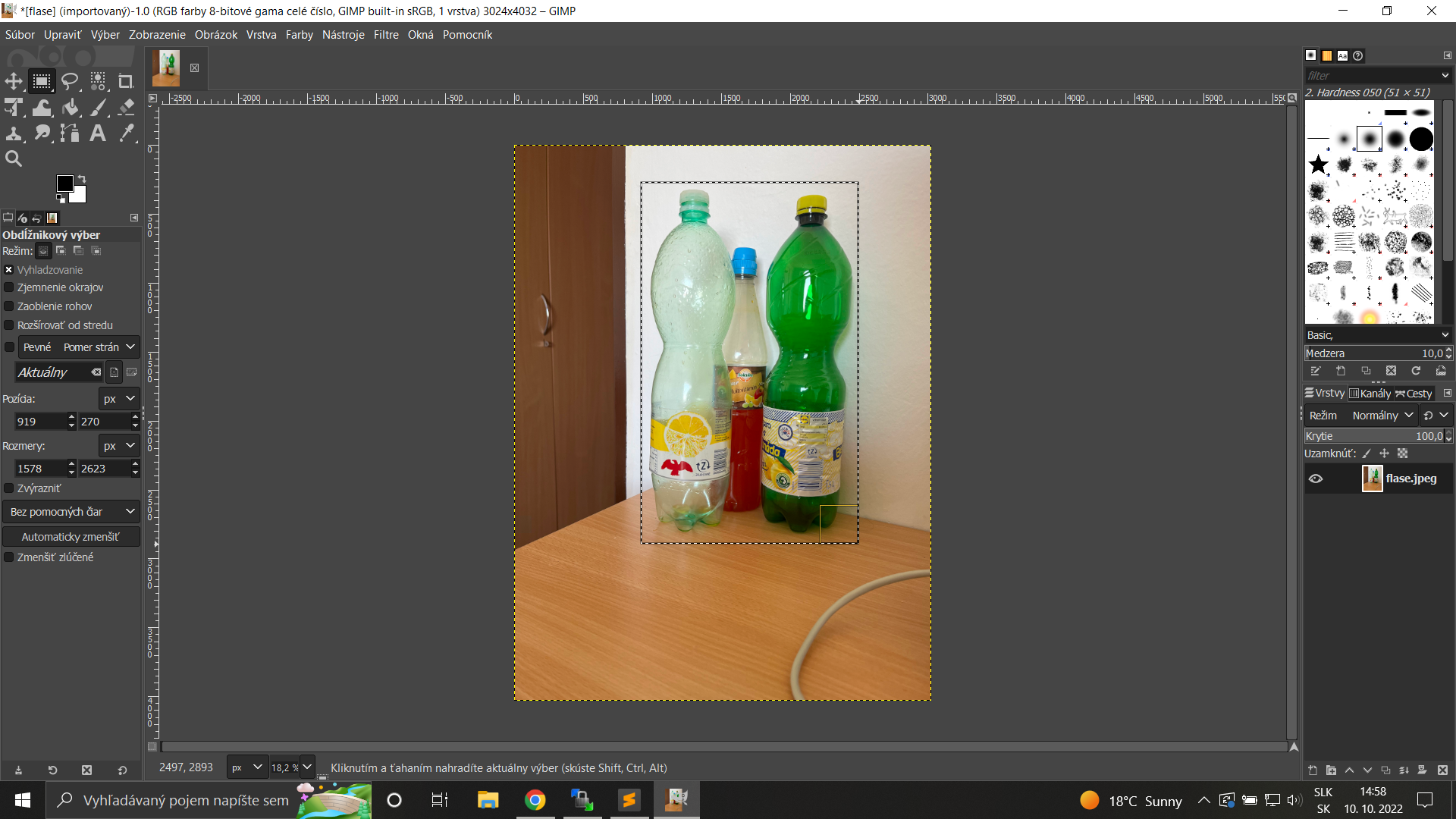
Task: Hide the flase.jpeg layer with eye icon
Action: (1316, 479)
